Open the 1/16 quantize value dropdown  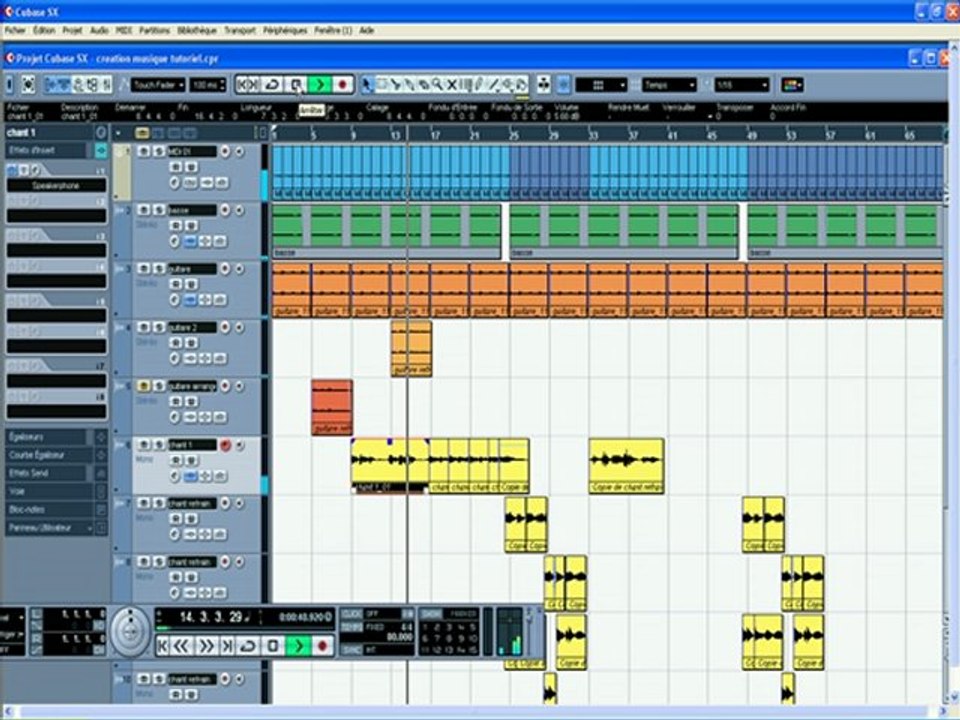point(741,84)
